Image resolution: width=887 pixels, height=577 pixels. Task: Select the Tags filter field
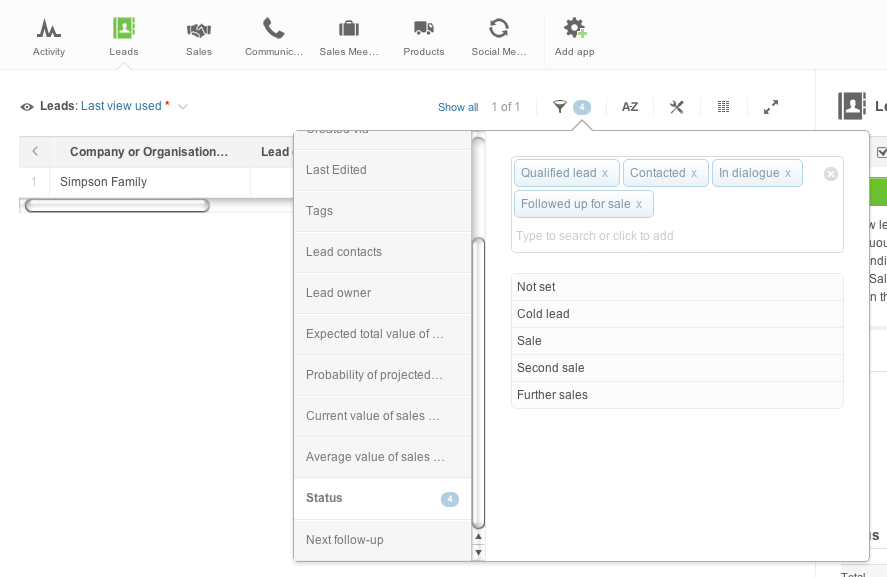tap(382, 211)
